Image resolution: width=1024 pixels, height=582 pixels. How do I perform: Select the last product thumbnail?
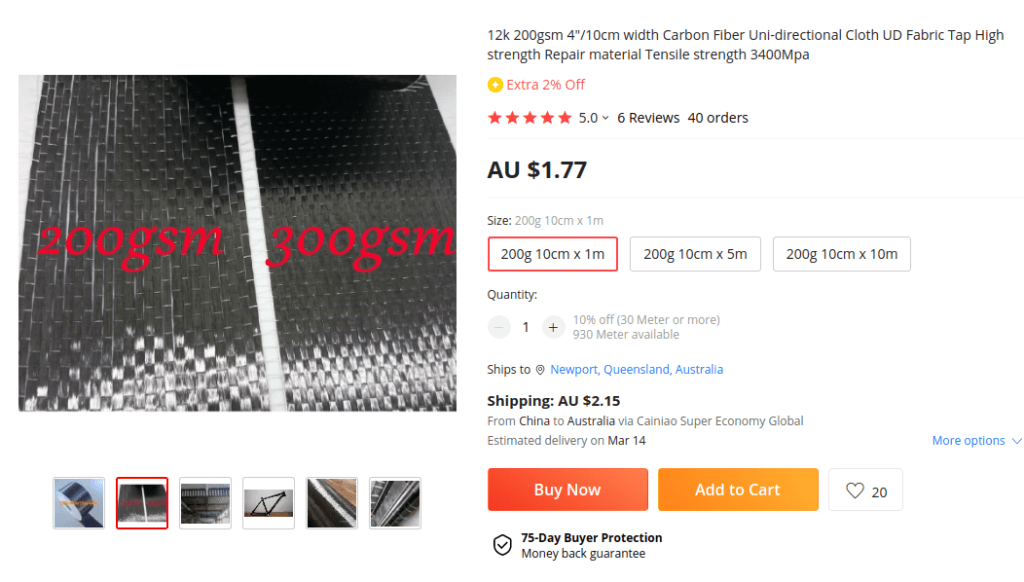tap(395, 503)
